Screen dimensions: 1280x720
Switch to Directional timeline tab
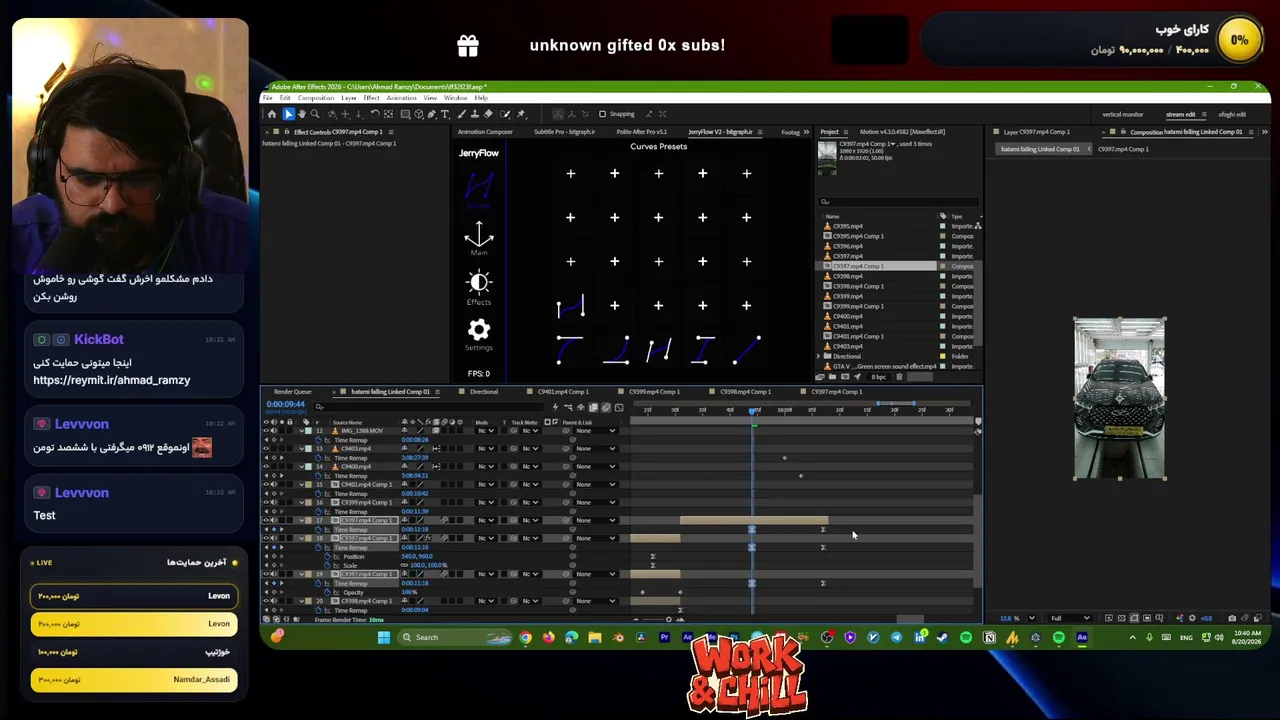[484, 392]
